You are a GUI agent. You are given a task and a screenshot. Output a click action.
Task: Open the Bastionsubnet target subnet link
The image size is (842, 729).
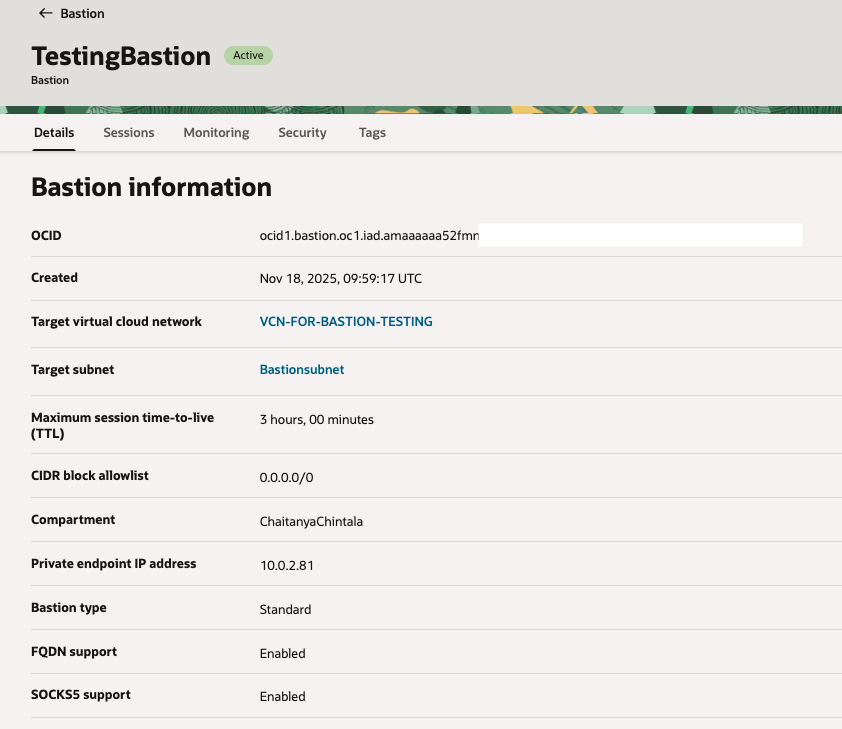click(302, 370)
